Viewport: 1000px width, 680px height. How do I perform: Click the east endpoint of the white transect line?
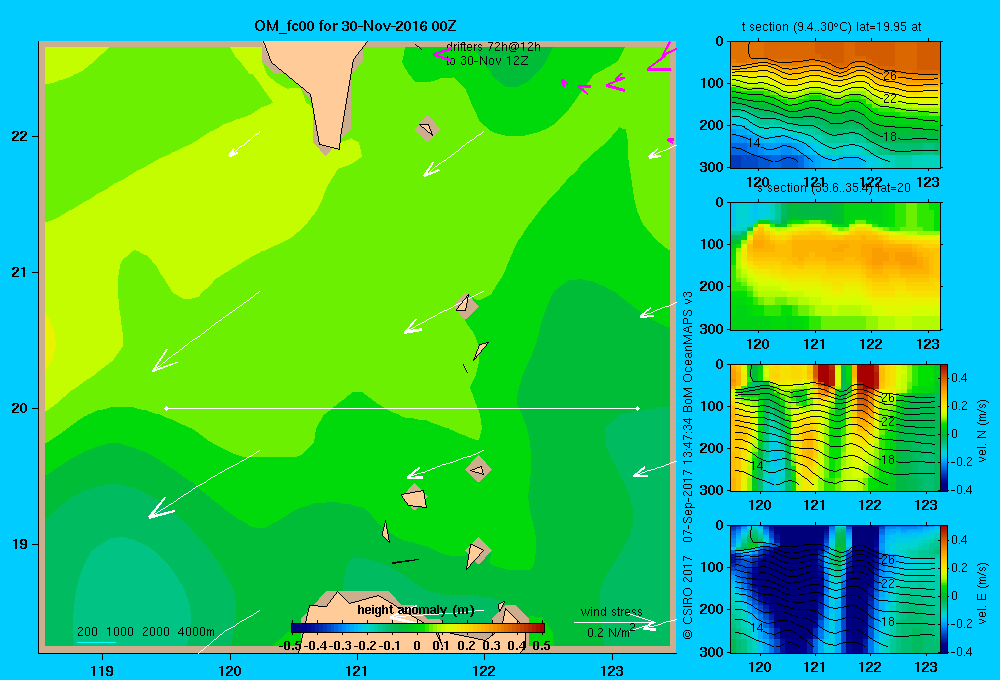[x=638, y=408]
